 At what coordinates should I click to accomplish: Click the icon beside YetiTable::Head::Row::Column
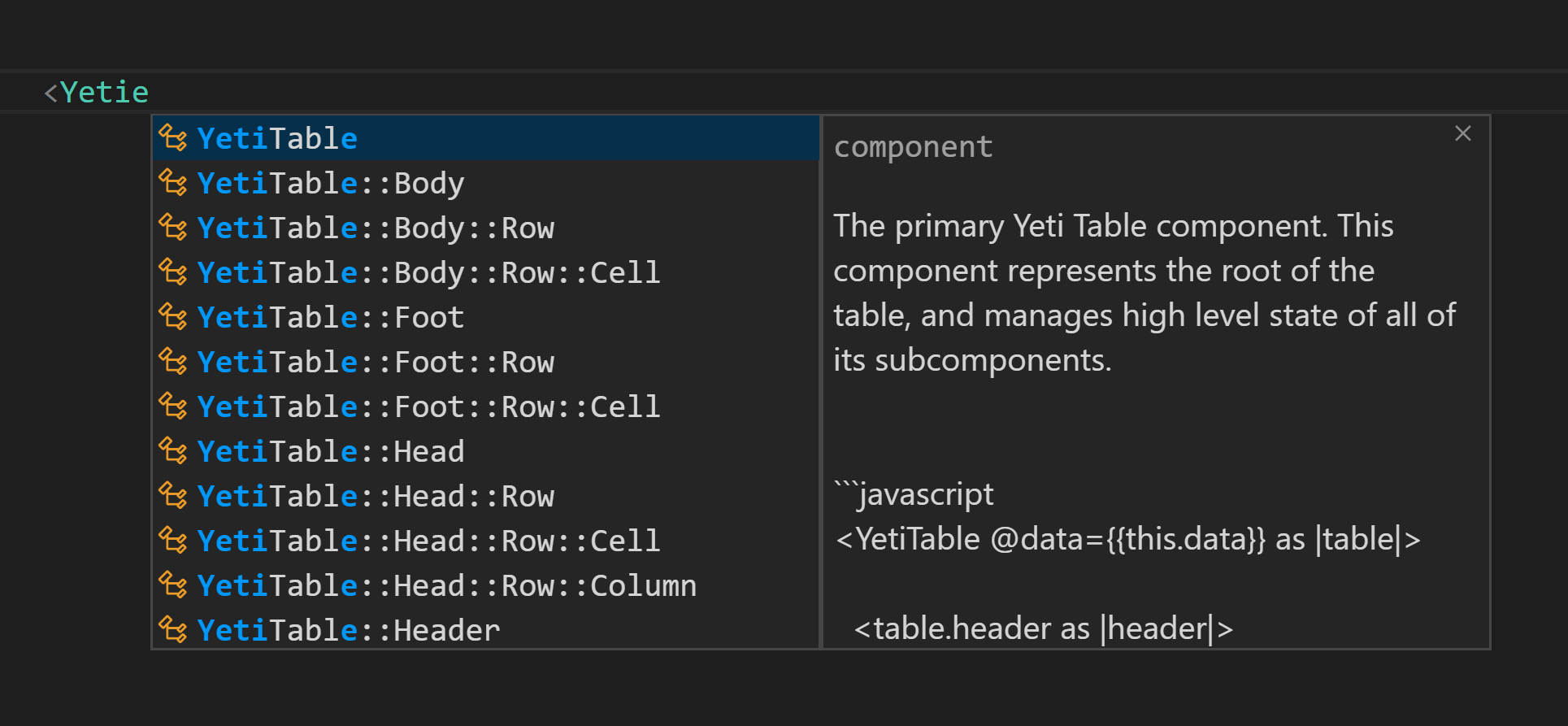point(172,585)
